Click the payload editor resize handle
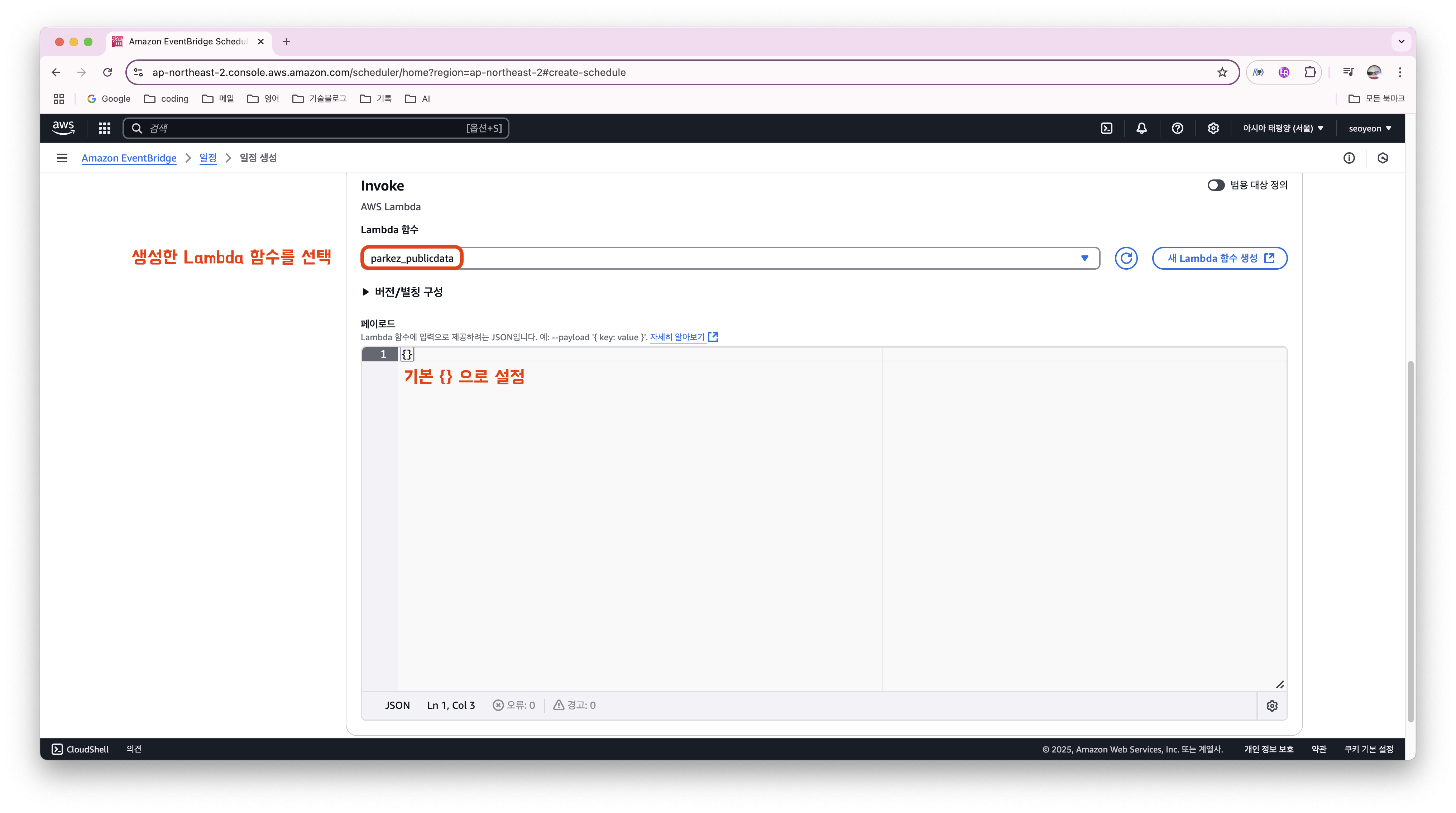 click(x=1280, y=684)
